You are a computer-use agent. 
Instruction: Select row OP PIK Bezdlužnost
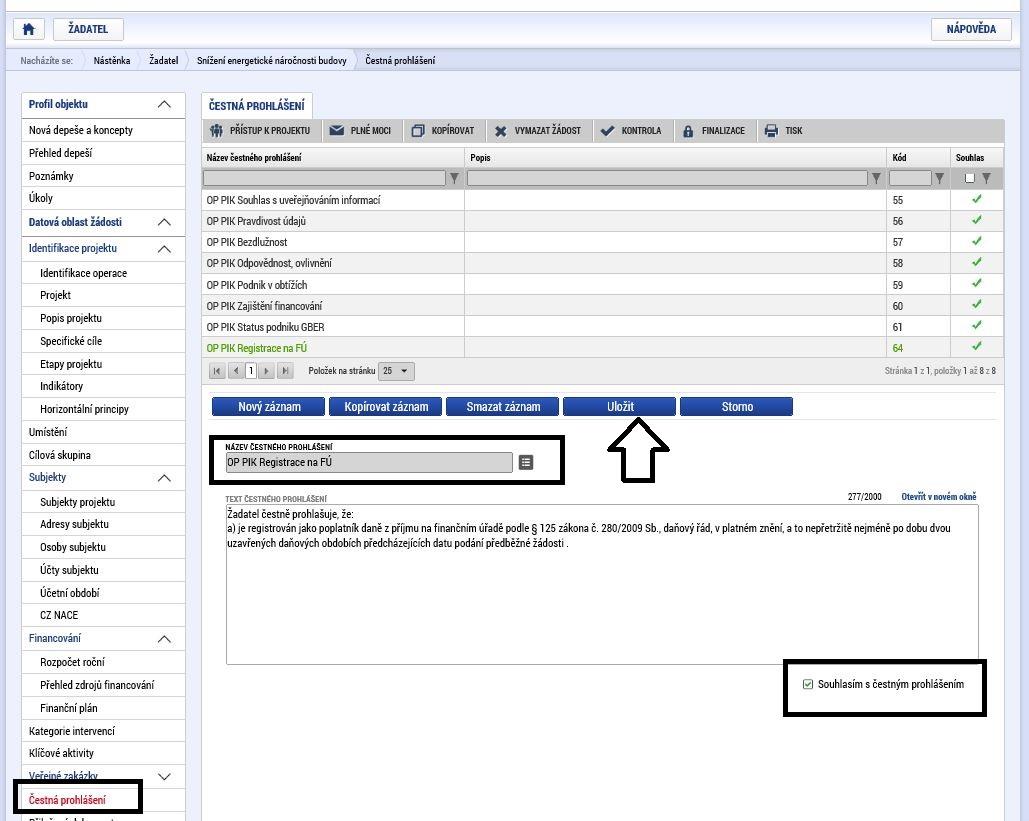coord(602,242)
